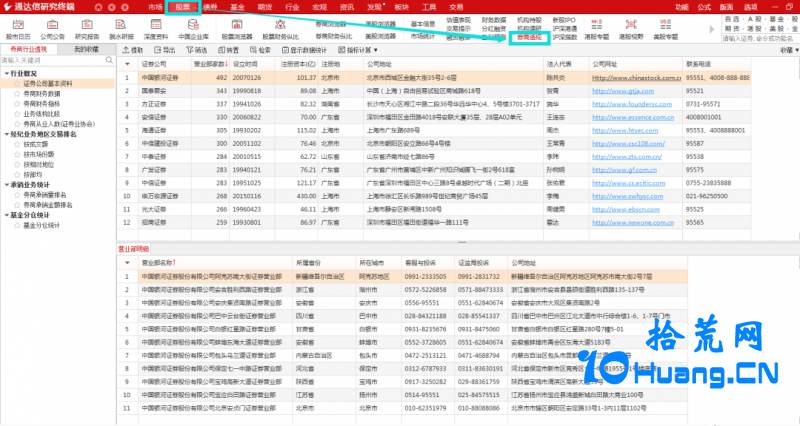The image size is (800, 426).
Task: Sort by 营业部名称 header in lower table
Action: point(159,263)
